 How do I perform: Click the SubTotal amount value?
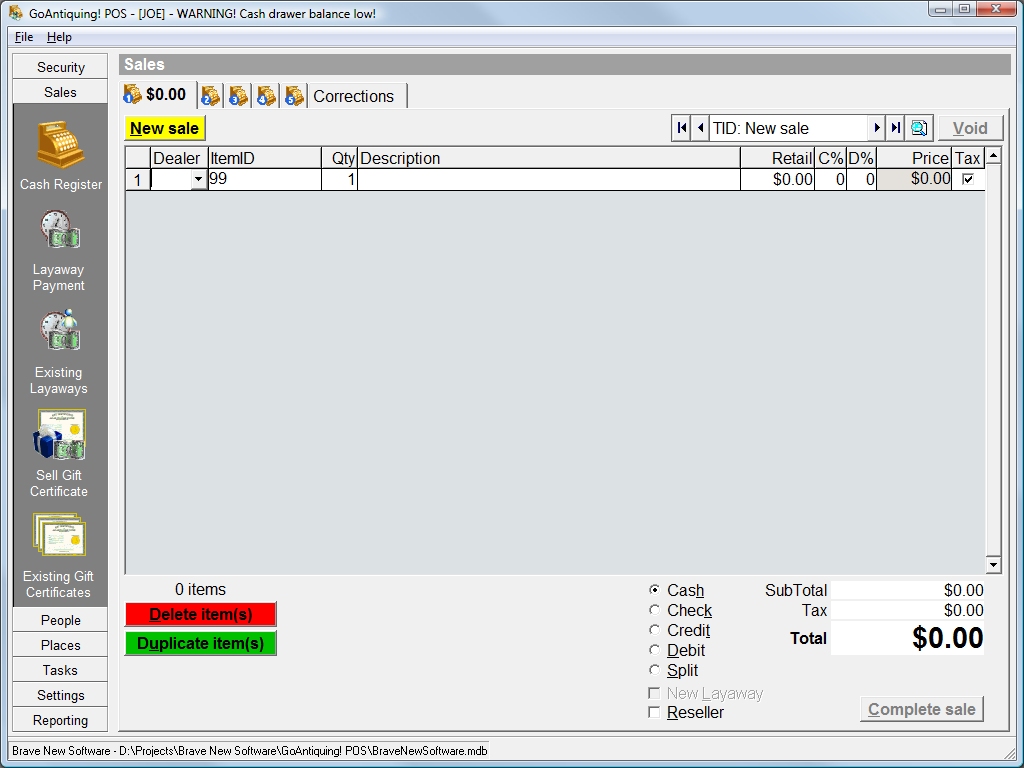907,590
